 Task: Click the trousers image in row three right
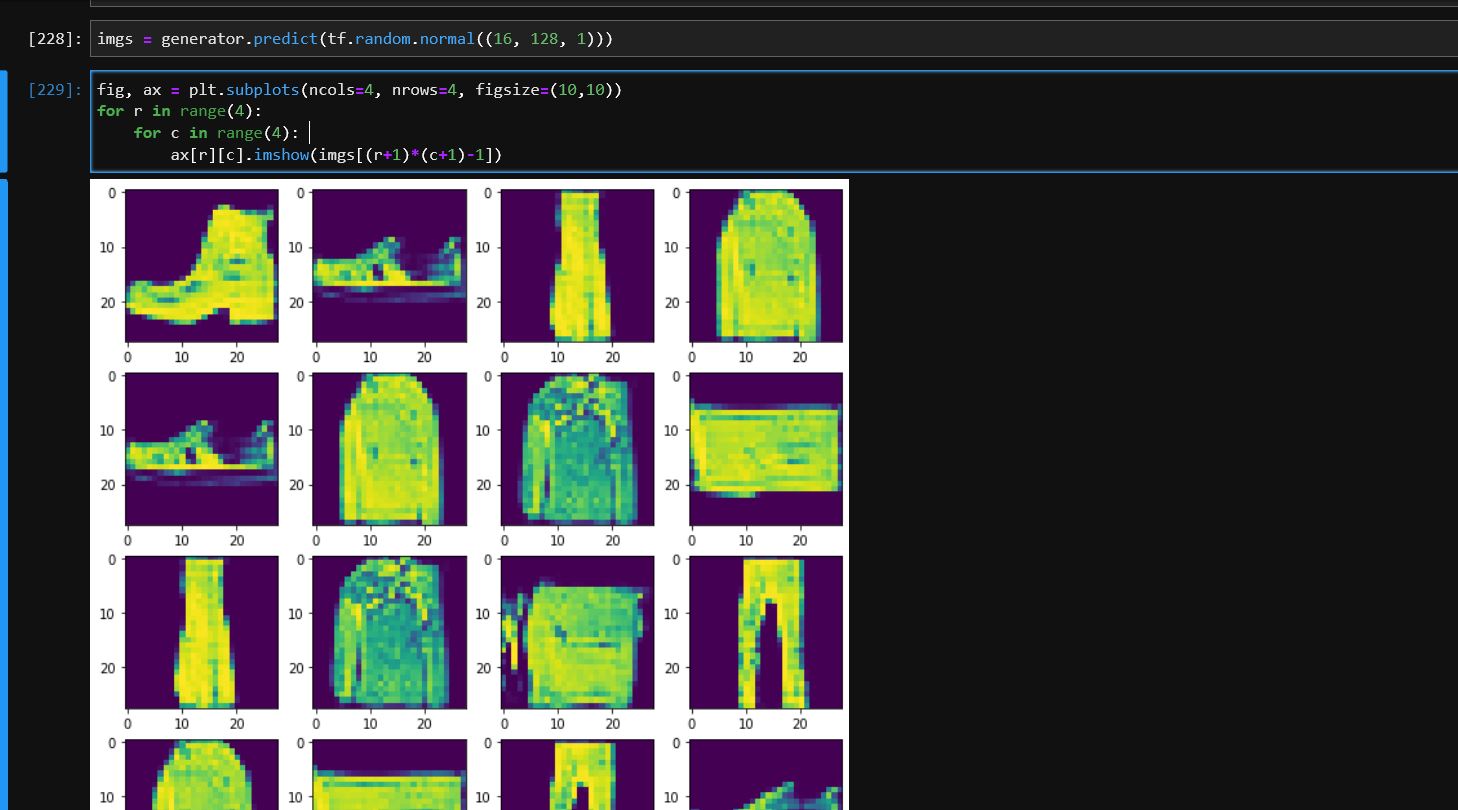click(764, 630)
